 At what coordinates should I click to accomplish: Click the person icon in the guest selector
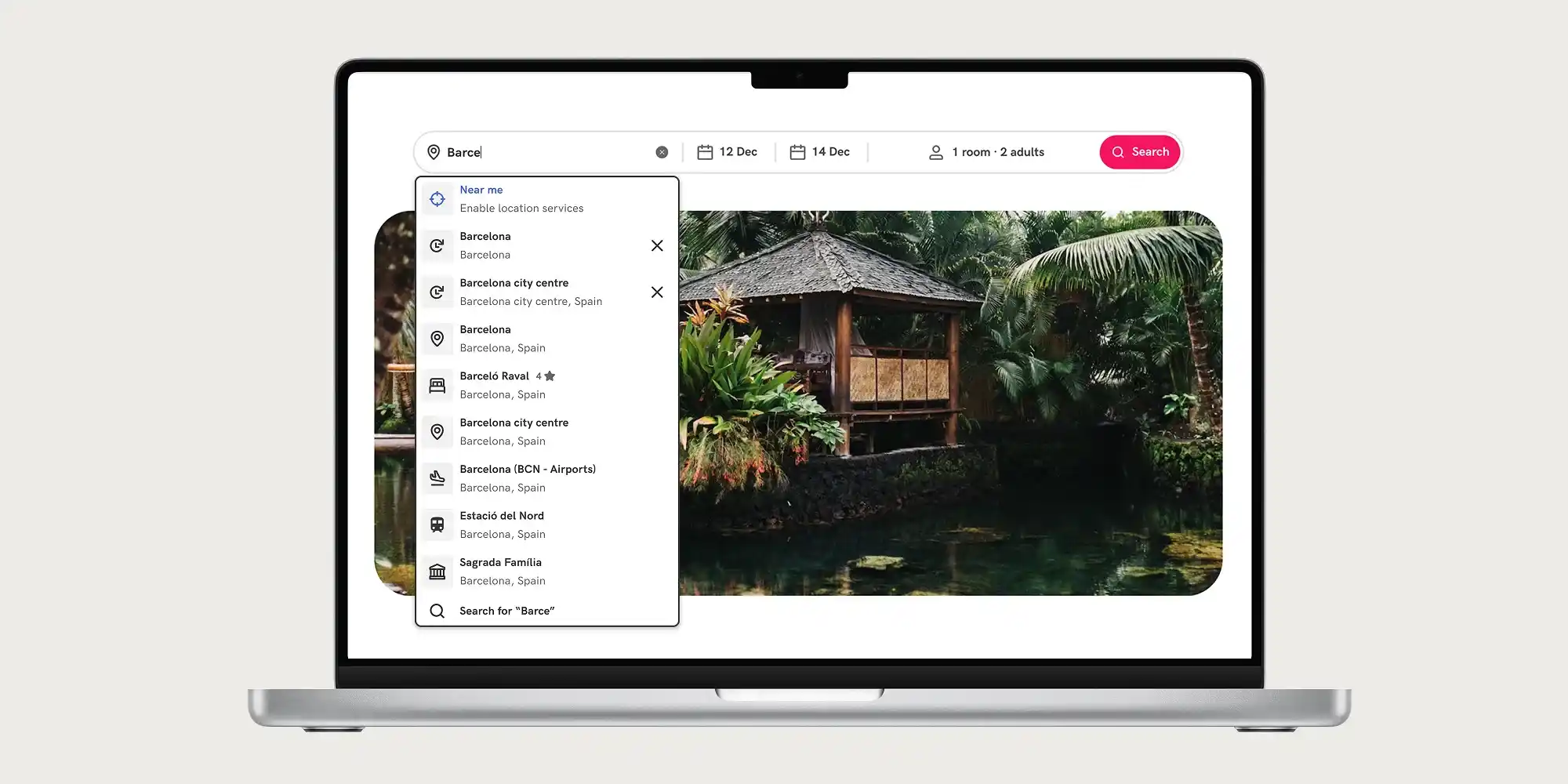click(x=935, y=152)
